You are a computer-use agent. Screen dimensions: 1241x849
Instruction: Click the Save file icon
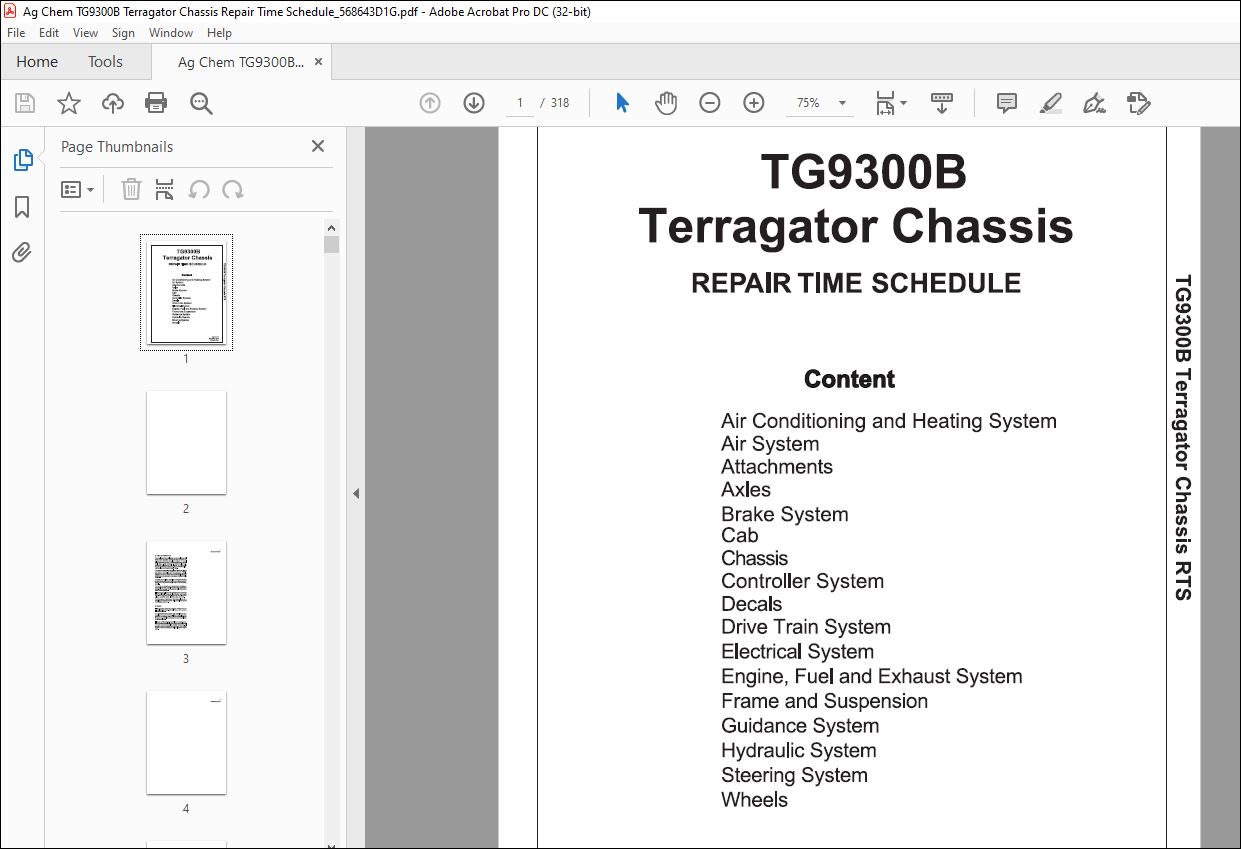click(25, 103)
